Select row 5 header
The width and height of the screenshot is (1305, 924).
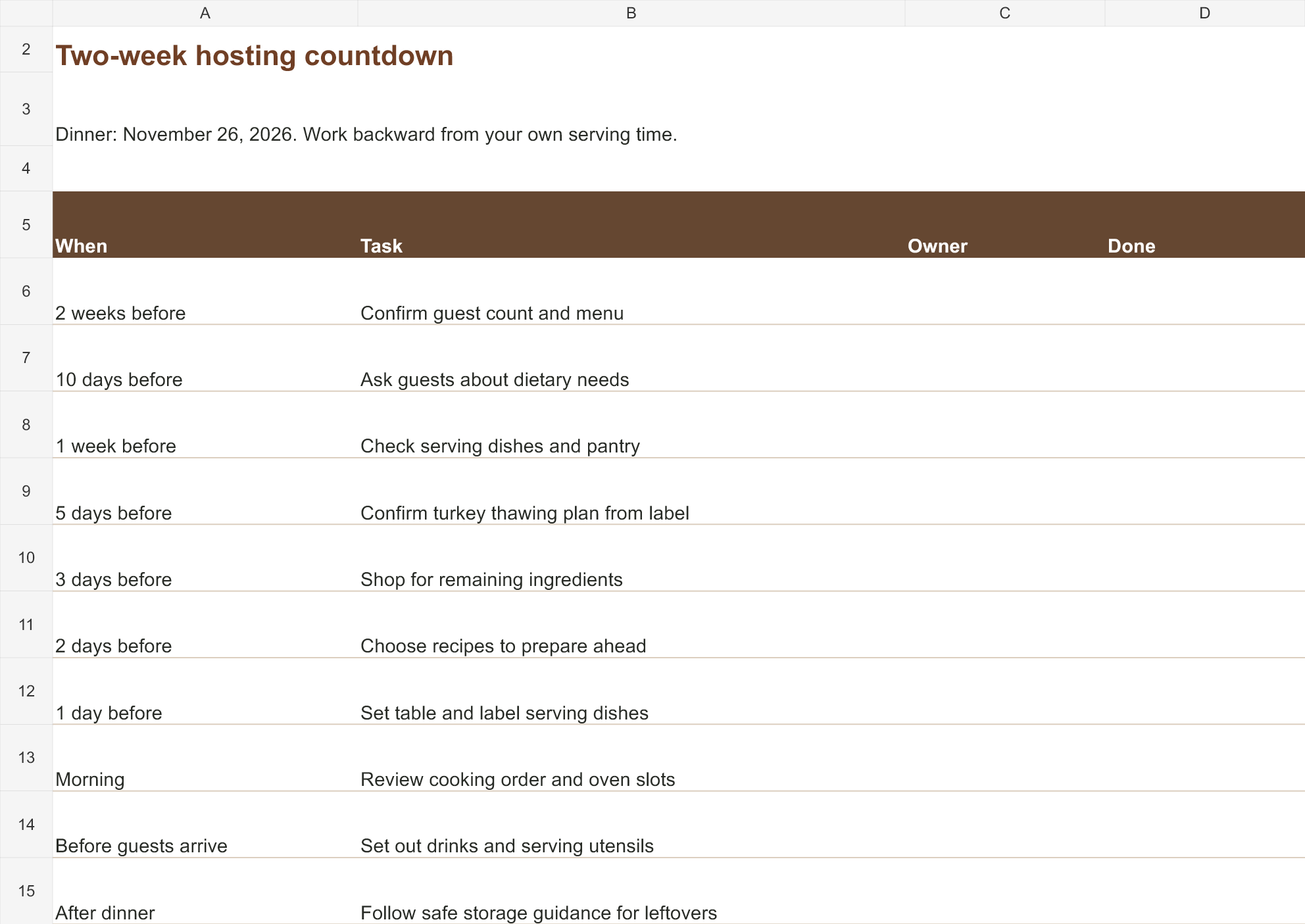[x=26, y=225]
